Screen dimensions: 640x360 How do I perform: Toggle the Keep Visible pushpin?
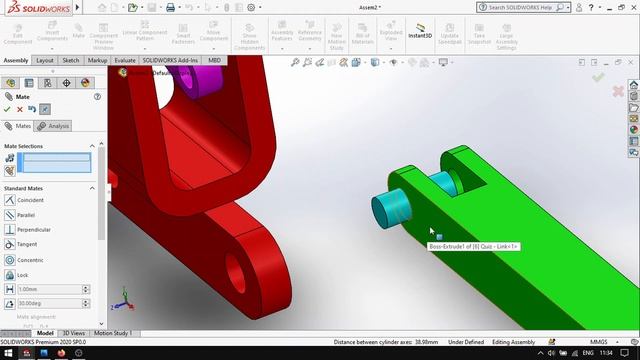[45, 109]
